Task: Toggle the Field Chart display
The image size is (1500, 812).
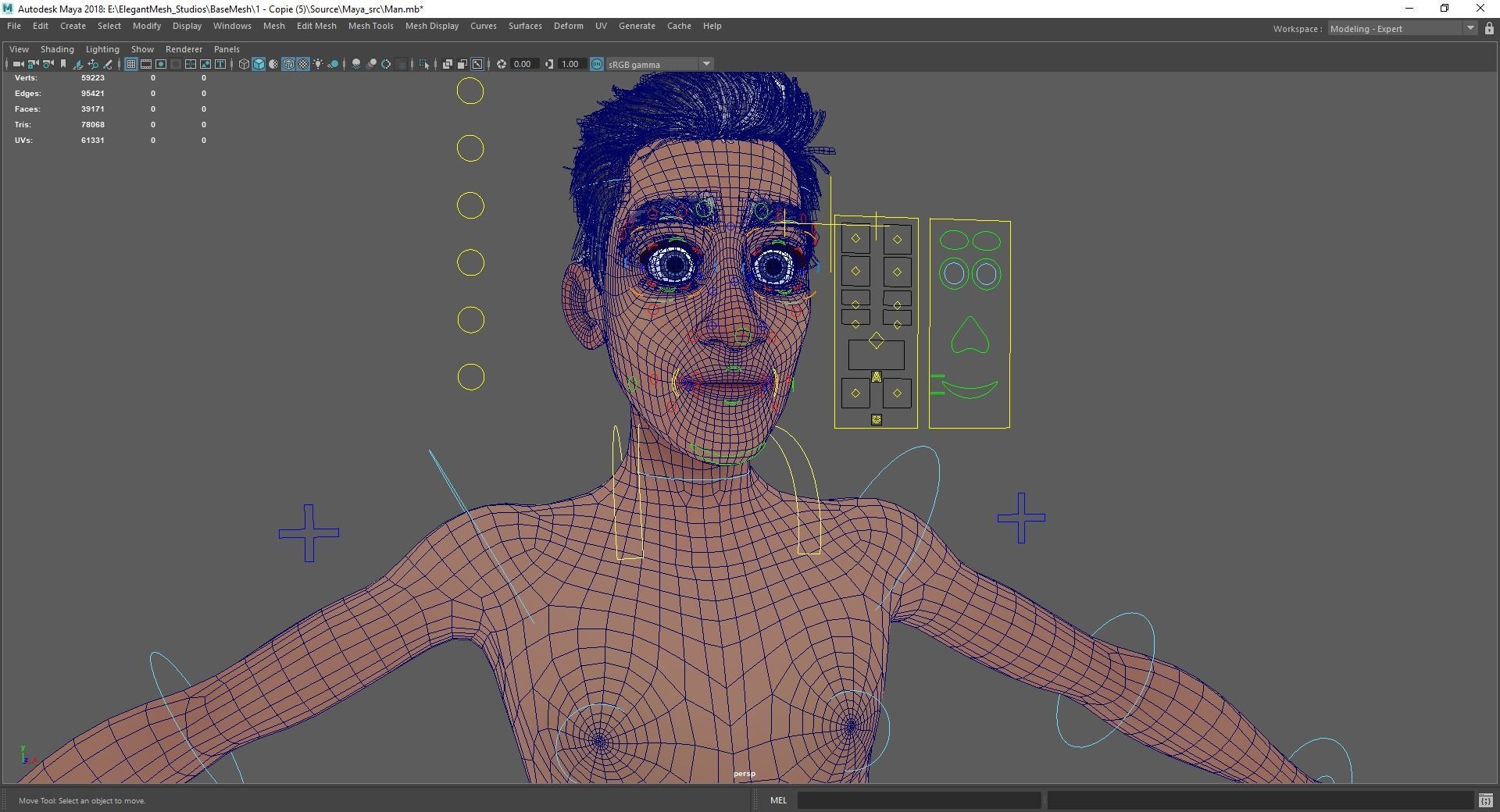Action: pyautogui.click(x=191, y=64)
